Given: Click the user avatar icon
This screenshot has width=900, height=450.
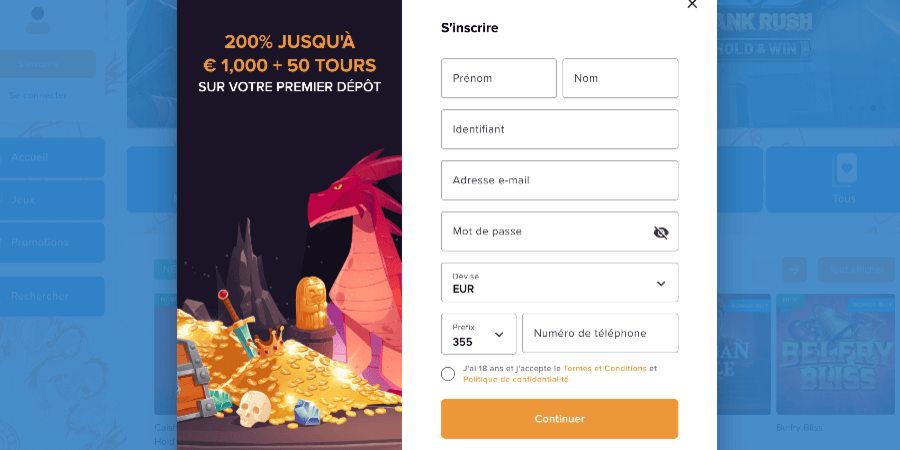Looking at the screenshot, I should (37, 20).
